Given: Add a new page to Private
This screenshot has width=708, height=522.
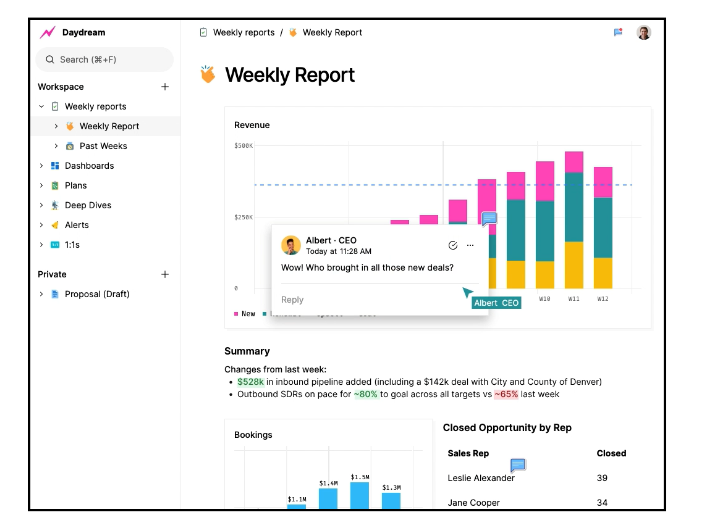Looking at the screenshot, I should pos(165,274).
